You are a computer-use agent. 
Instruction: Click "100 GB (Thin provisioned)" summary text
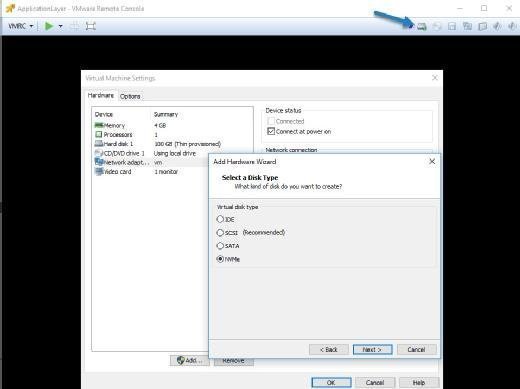point(187,144)
